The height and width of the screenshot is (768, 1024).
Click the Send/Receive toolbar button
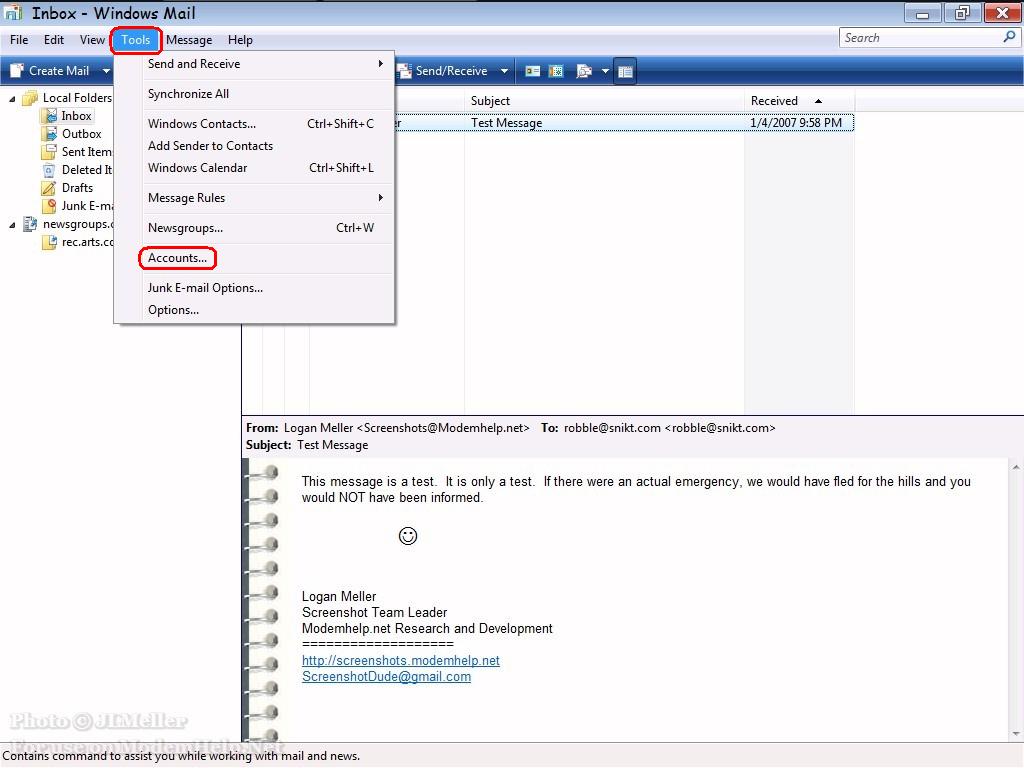pyautogui.click(x=443, y=71)
